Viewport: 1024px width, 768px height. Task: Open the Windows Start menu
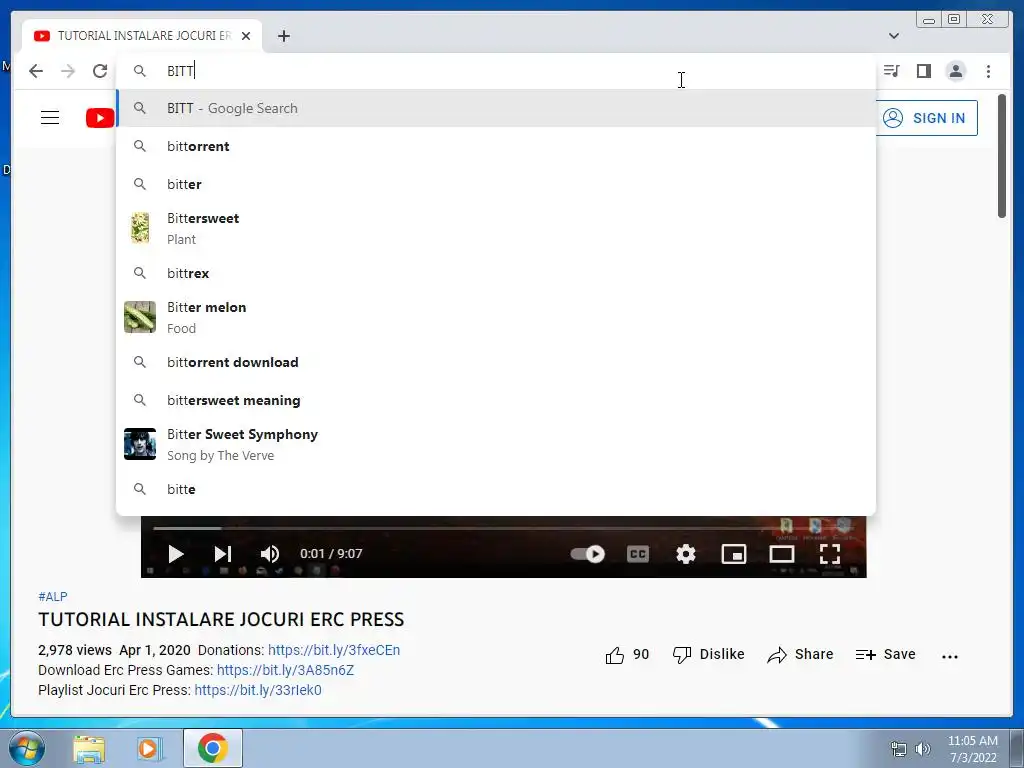coord(26,748)
